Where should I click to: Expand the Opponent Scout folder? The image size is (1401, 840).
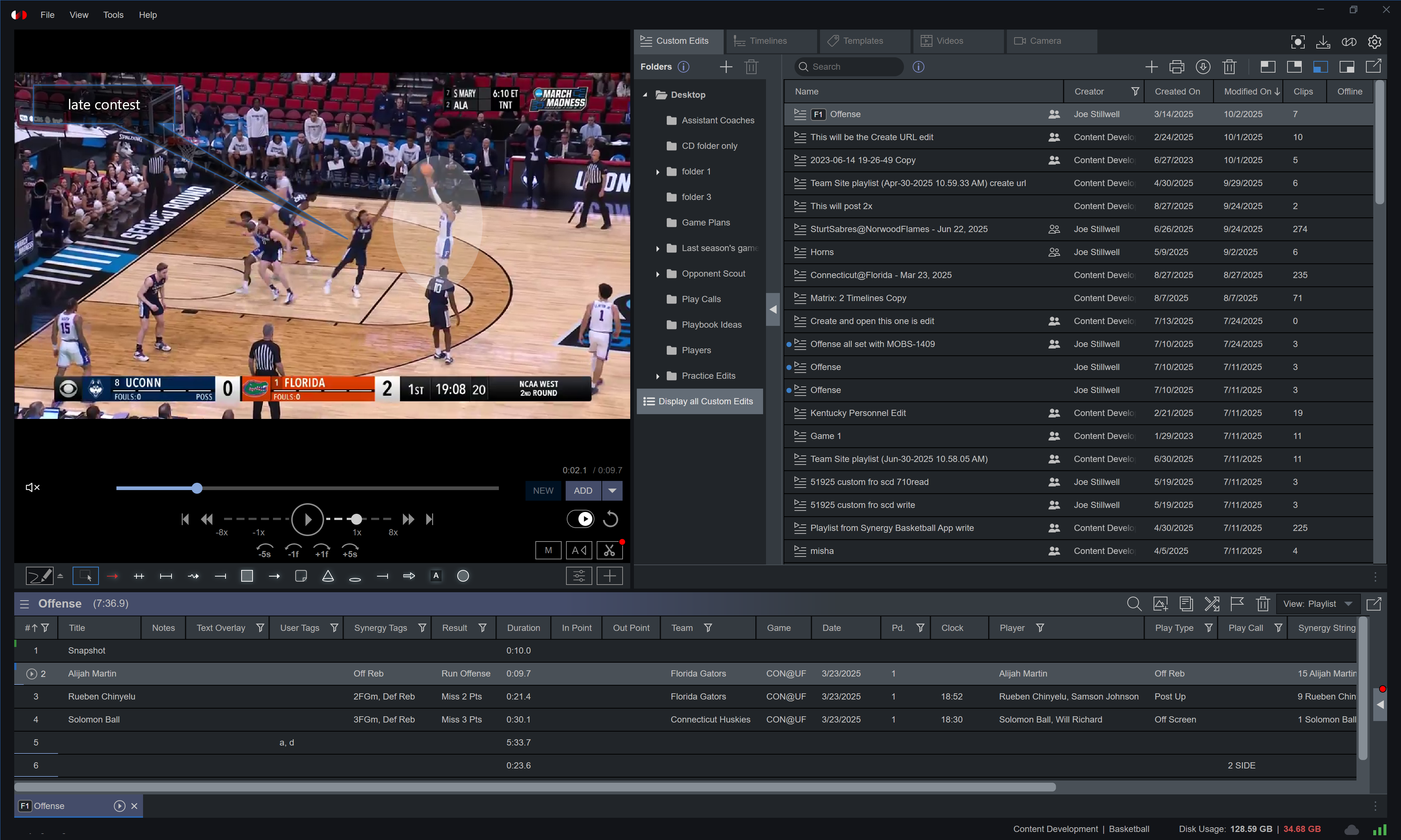coord(657,274)
